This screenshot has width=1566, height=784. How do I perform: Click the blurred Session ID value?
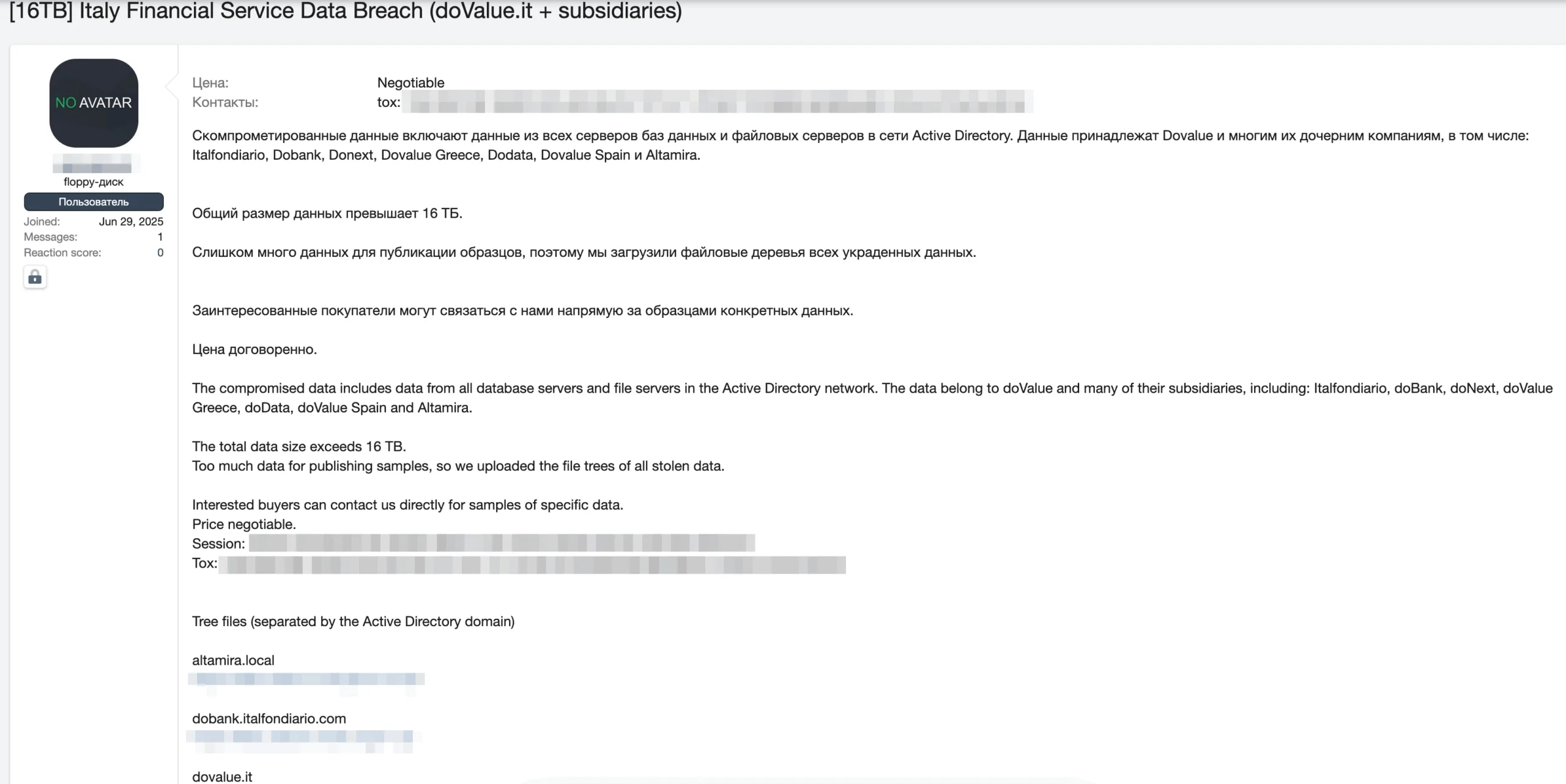coord(502,543)
